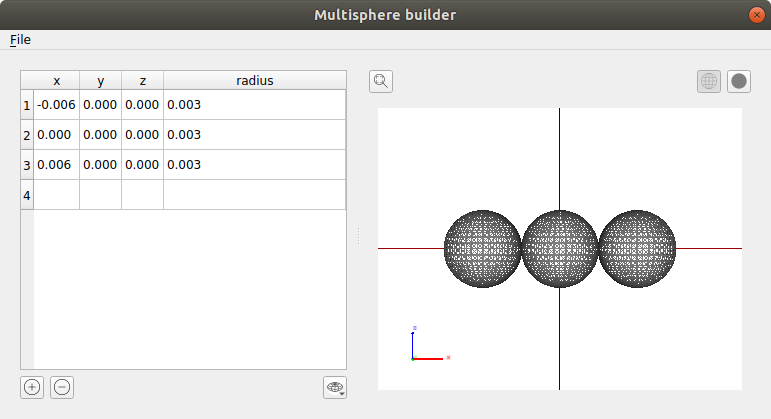Click row 2 radius value 0.003
The height and width of the screenshot is (419, 771).
(x=255, y=135)
